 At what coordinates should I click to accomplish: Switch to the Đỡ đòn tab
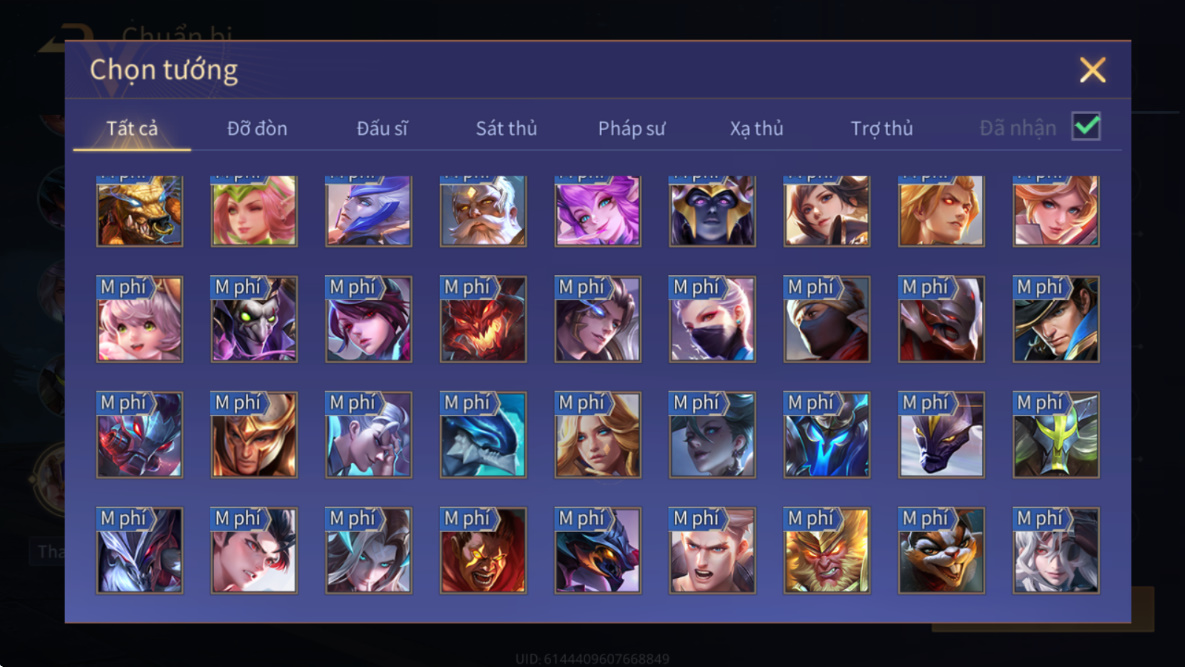point(257,128)
